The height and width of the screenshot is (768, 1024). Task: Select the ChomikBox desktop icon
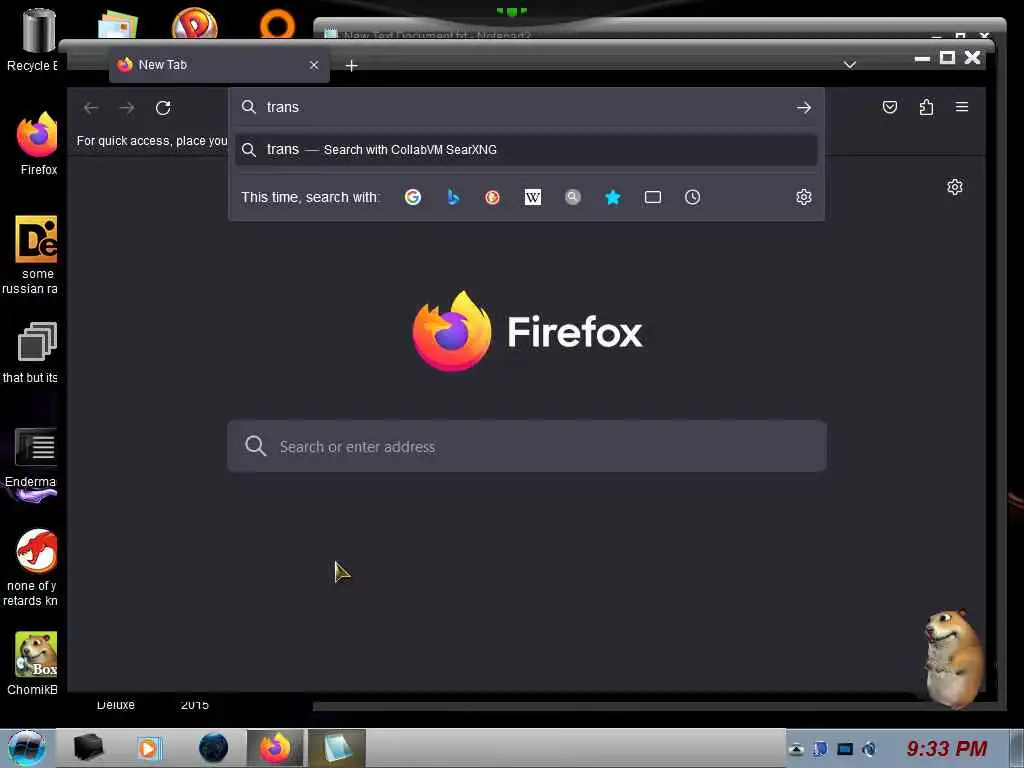[34, 664]
